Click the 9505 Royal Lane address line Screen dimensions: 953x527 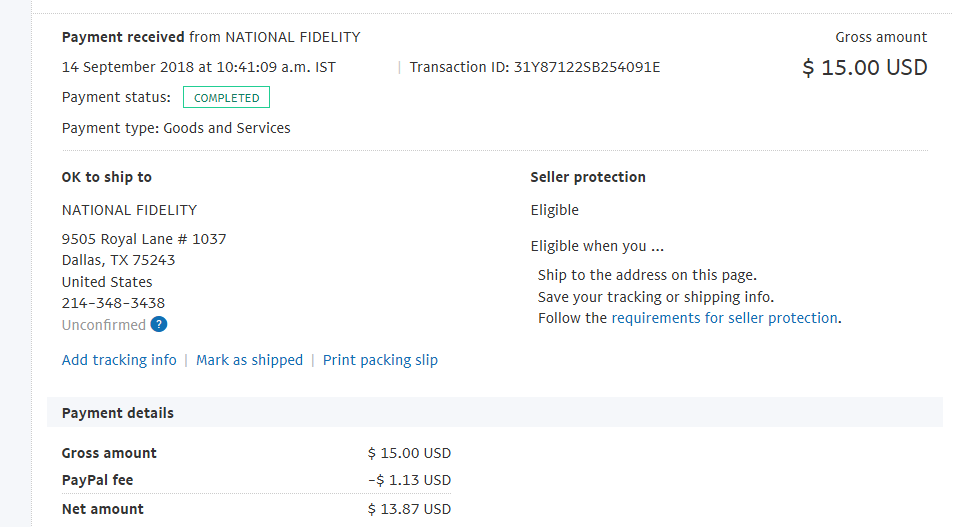[144, 239]
